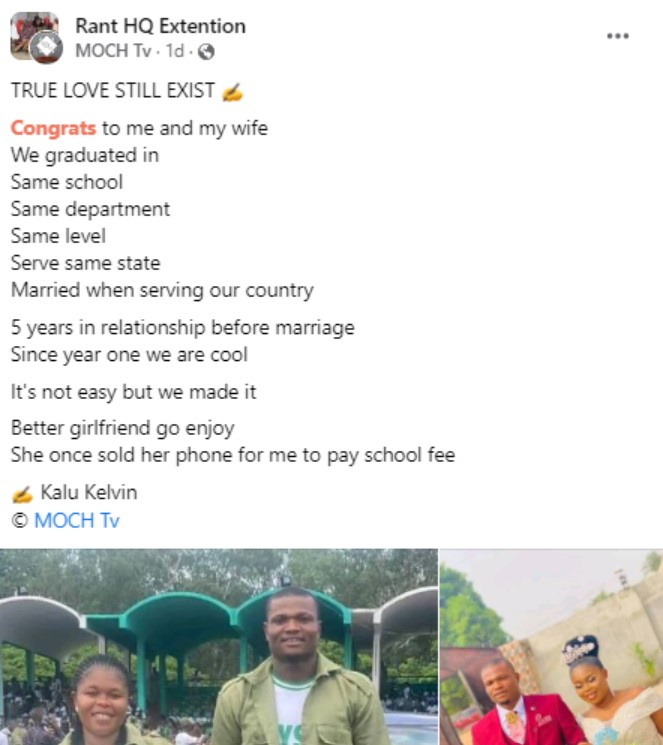Click the '5 years in relationship' line
Viewport: 663px width, 745px height.
pyautogui.click(x=183, y=328)
